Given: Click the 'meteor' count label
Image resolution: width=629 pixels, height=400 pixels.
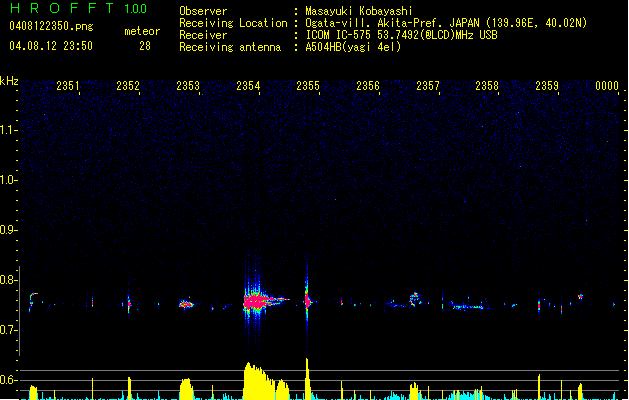Looking at the screenshot, I should point(142,31).
